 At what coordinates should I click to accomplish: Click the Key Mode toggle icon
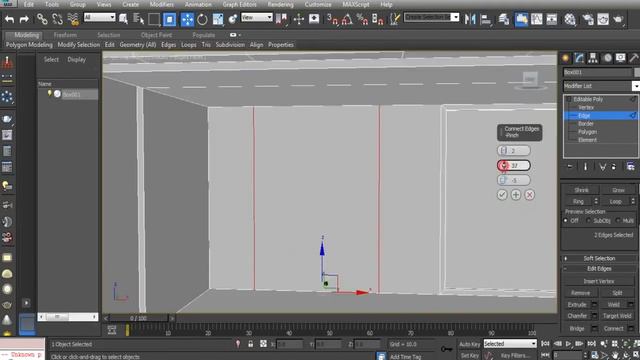(x=545, y=356)
